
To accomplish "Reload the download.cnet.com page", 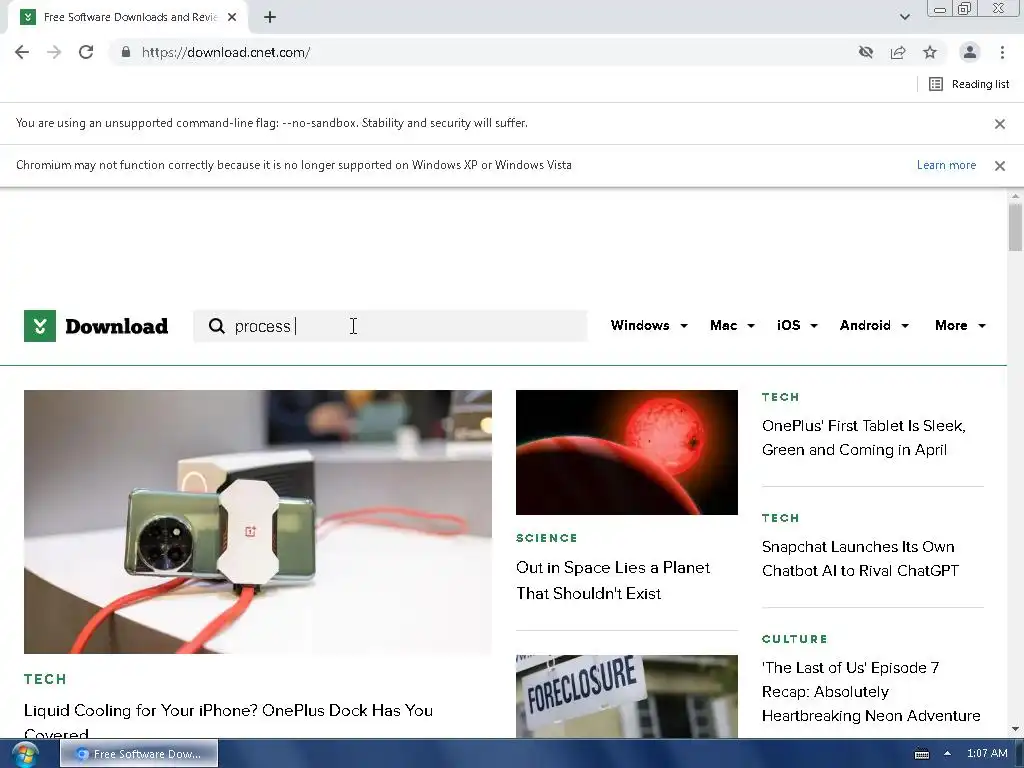I will 86,52.
